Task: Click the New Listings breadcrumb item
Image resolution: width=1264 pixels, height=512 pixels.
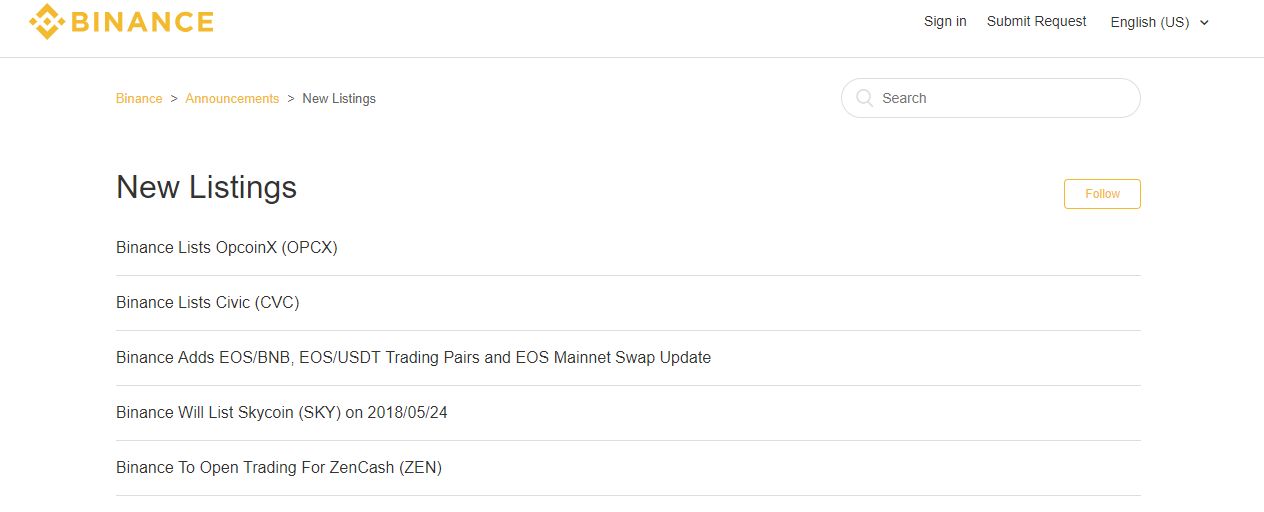Action: pyautogui.click(x=339, y=98)
